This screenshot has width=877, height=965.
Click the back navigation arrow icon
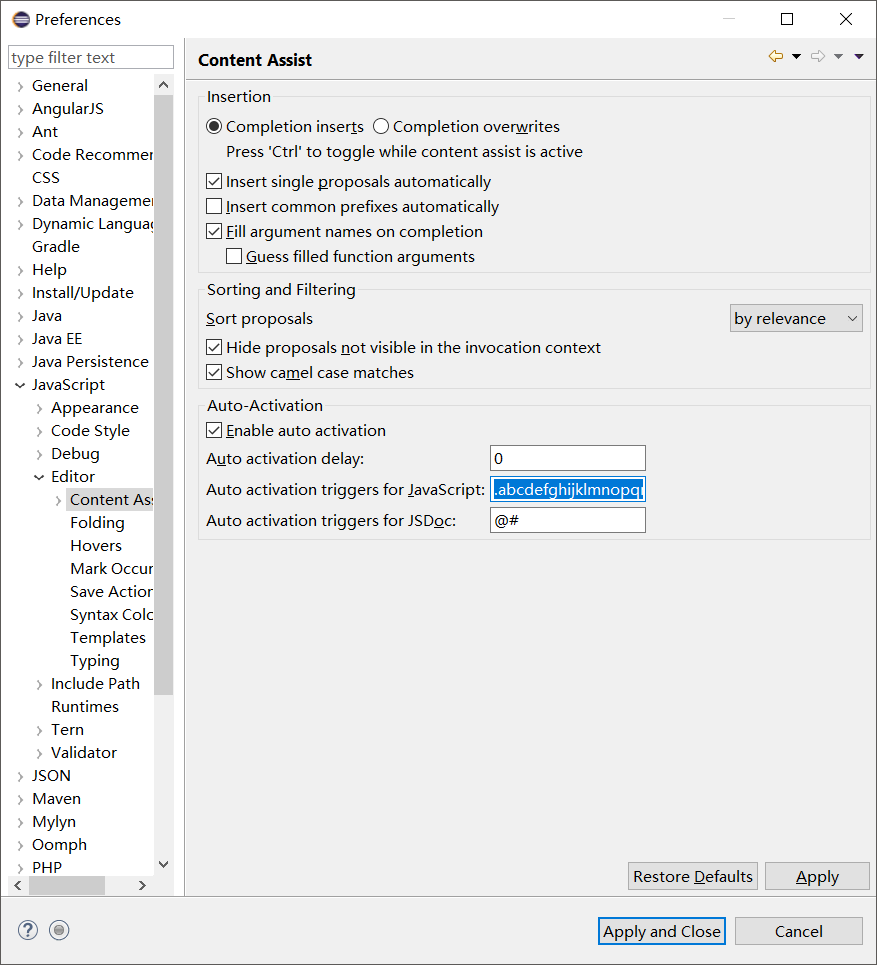point(775,56)
